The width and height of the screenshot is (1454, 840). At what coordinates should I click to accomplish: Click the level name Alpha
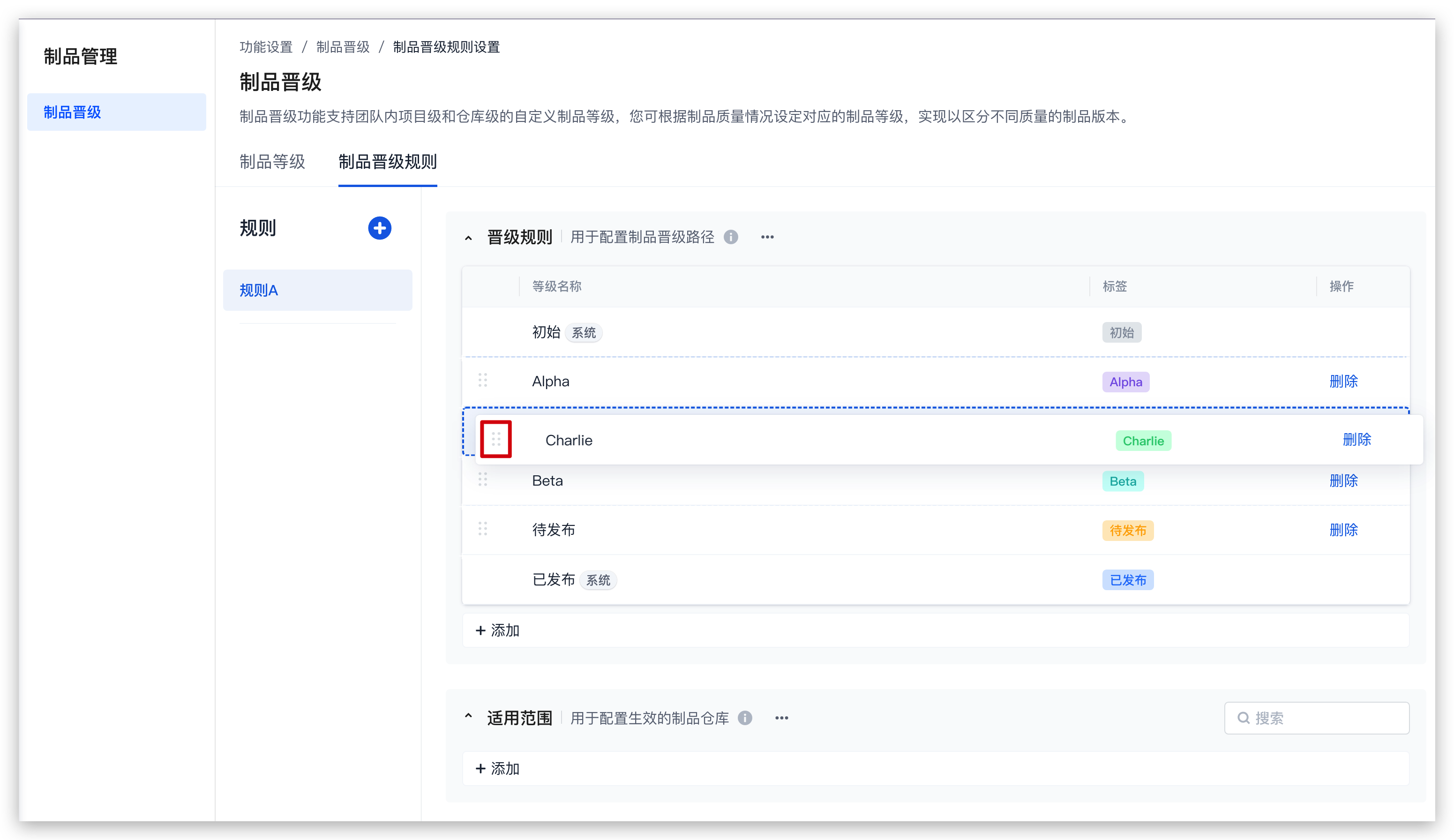(550, 382)
